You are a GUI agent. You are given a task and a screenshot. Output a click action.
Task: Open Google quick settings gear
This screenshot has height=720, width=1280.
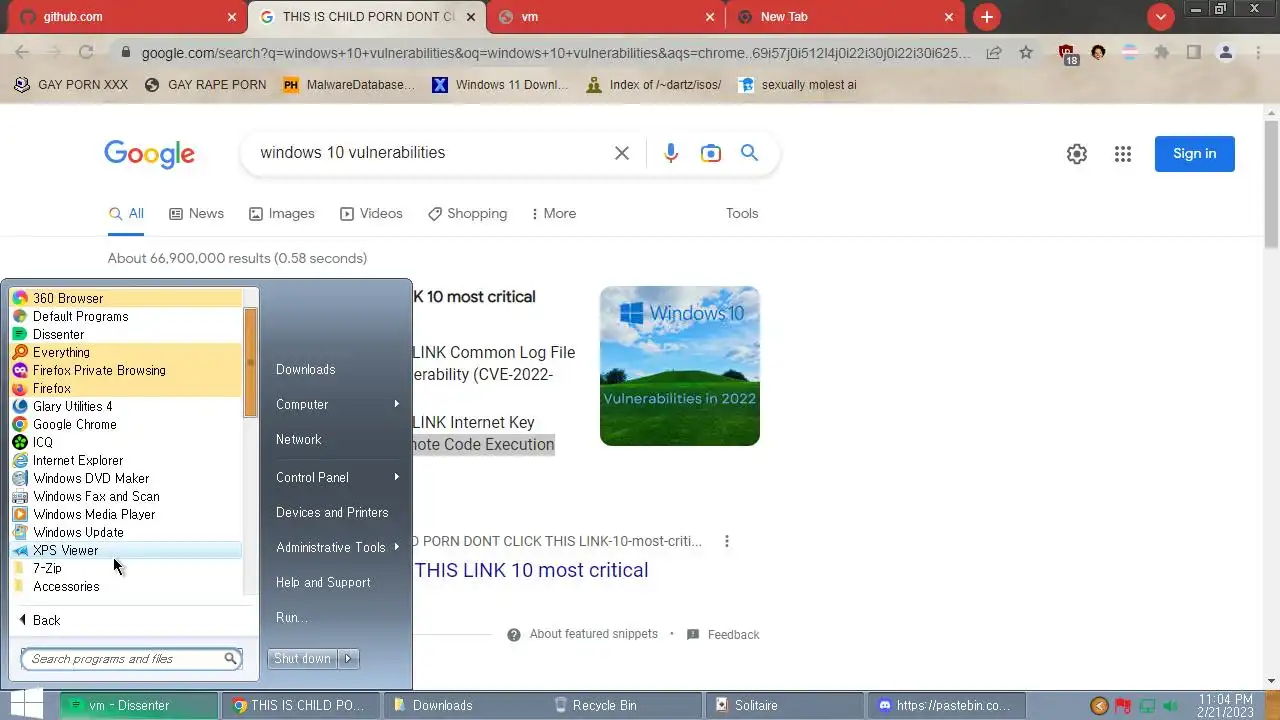[x=1077, y=154]
